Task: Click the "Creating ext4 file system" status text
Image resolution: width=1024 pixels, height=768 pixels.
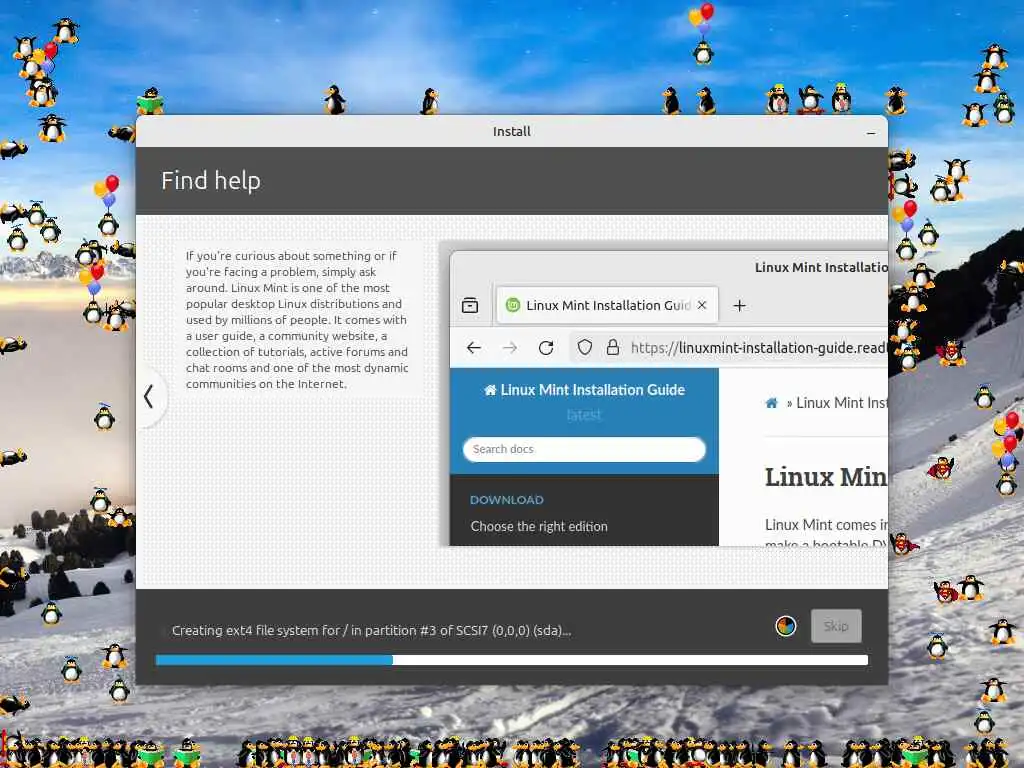Action: click(371, 631)
